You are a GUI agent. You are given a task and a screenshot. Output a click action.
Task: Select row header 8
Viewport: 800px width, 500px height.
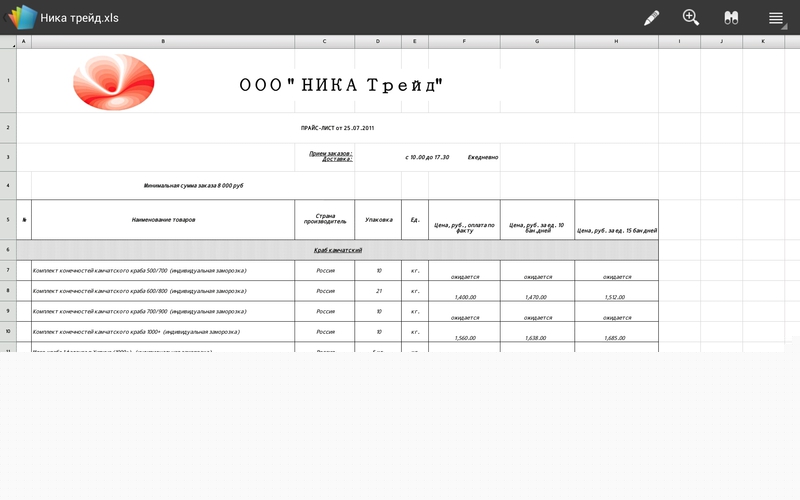8,291
